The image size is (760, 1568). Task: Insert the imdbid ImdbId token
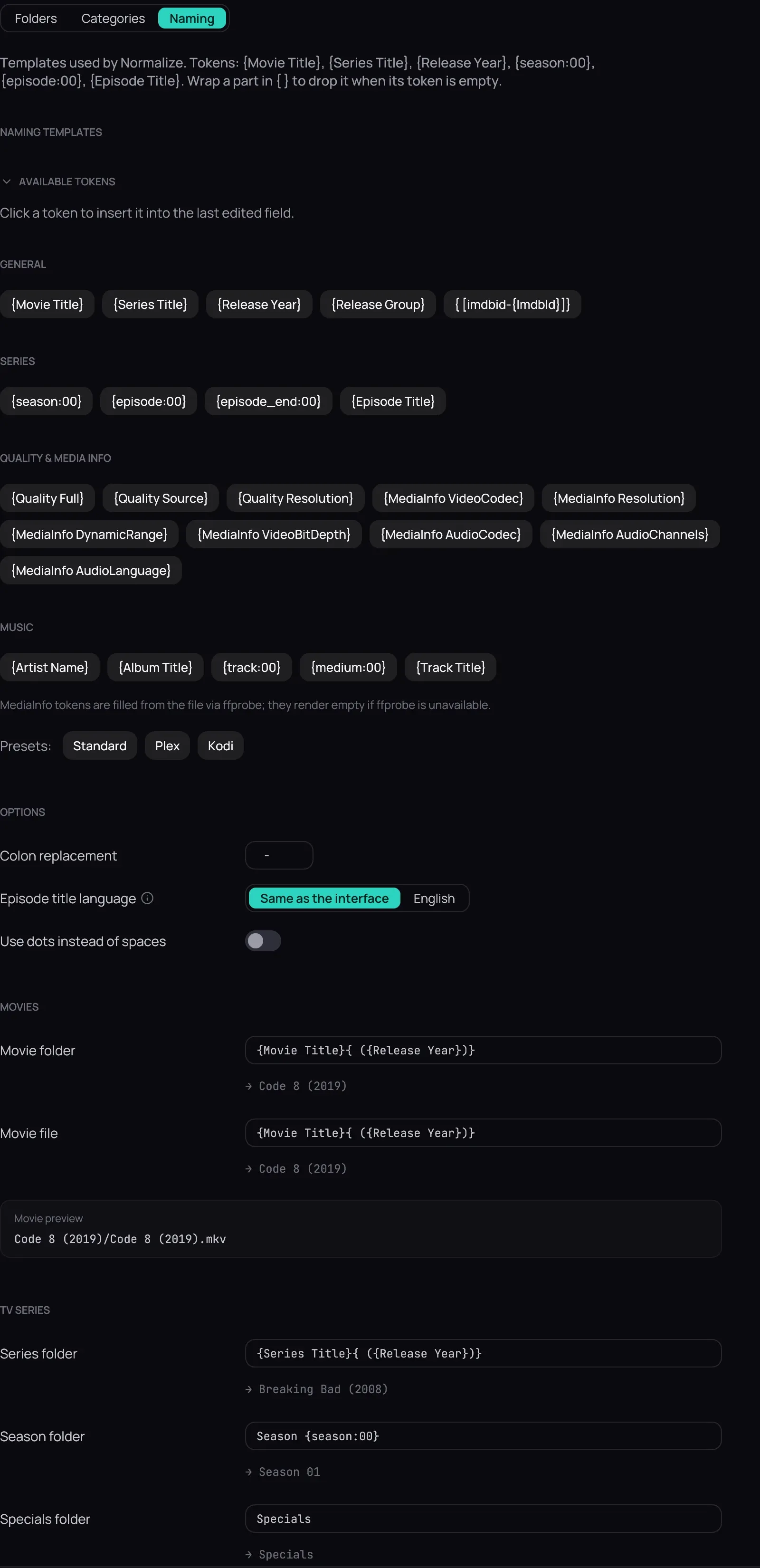pos(513,305)
